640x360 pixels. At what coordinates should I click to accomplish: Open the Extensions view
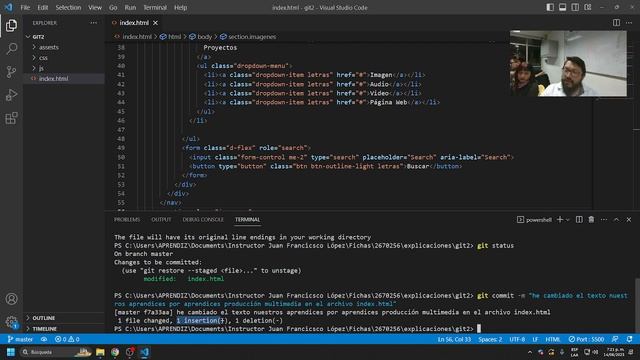point(11,118)
